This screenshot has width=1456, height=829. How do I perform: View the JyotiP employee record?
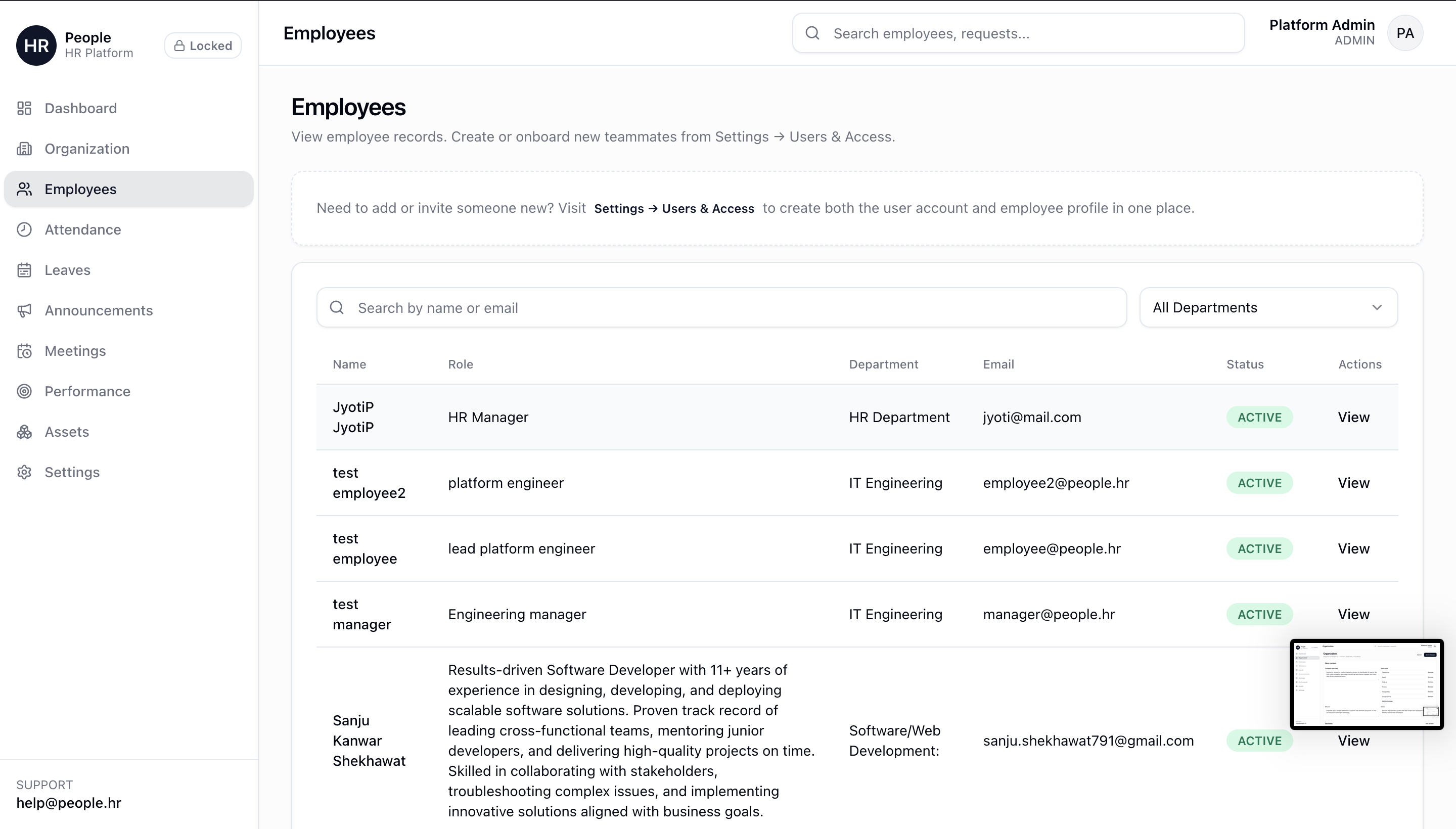[1353, 418]
